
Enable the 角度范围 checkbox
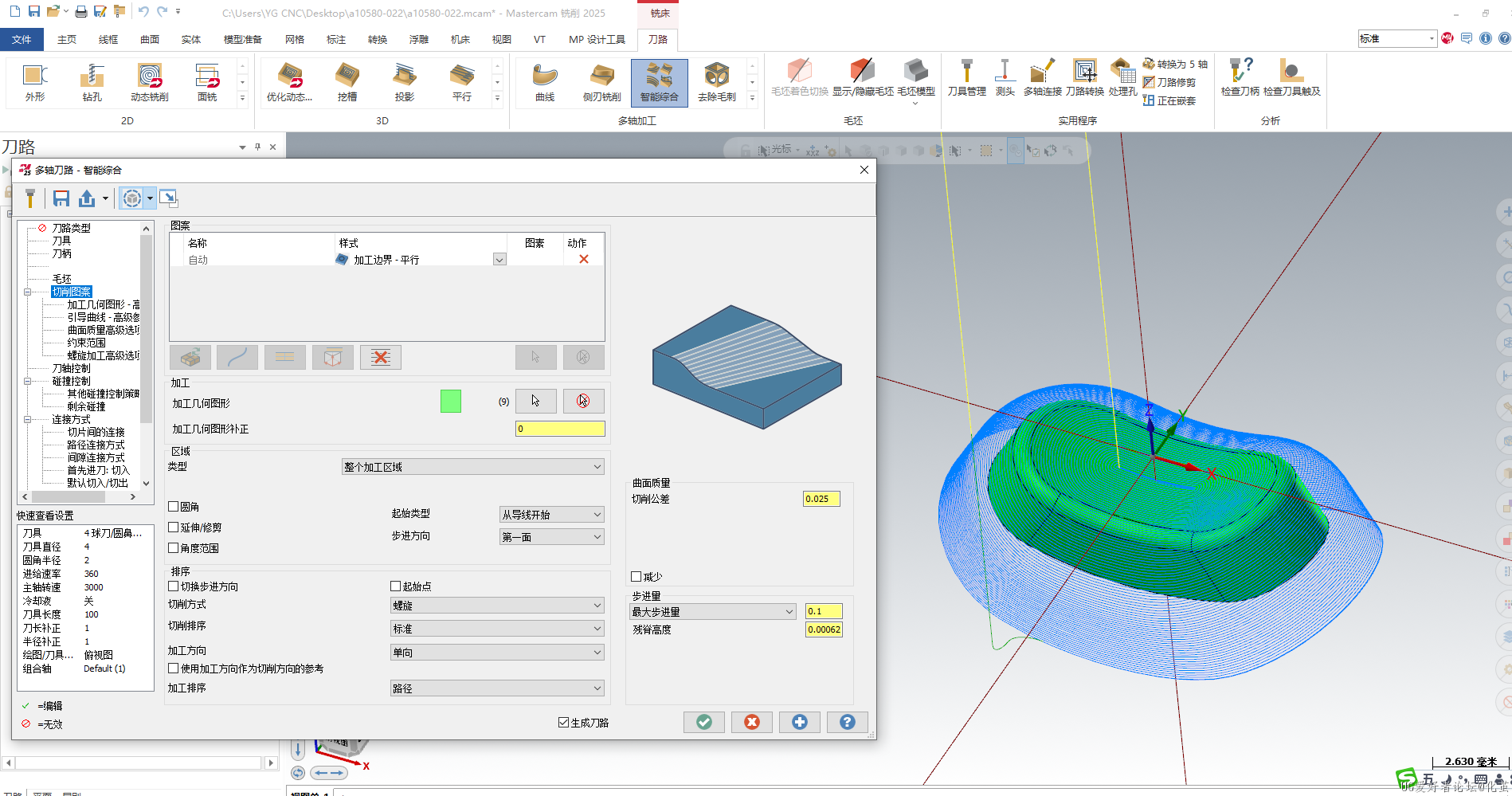[x=173, y=548]
